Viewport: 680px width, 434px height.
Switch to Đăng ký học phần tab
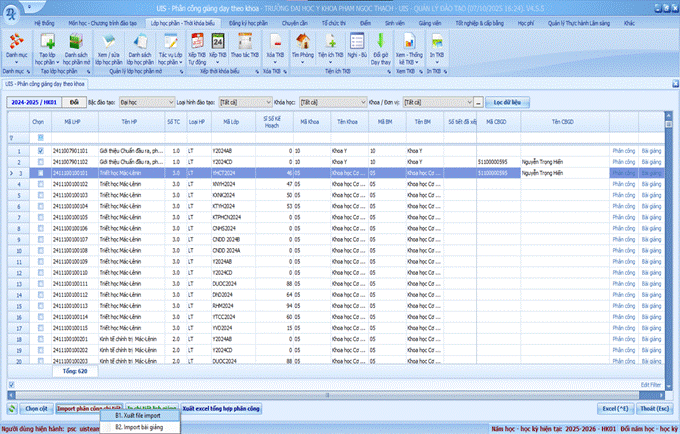(x=248, y=23)
